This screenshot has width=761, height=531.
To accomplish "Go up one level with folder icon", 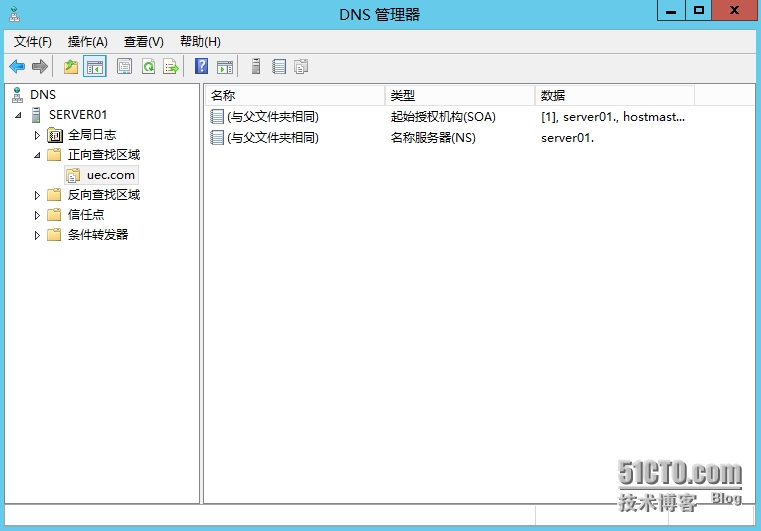I will [x=71, y=66].
